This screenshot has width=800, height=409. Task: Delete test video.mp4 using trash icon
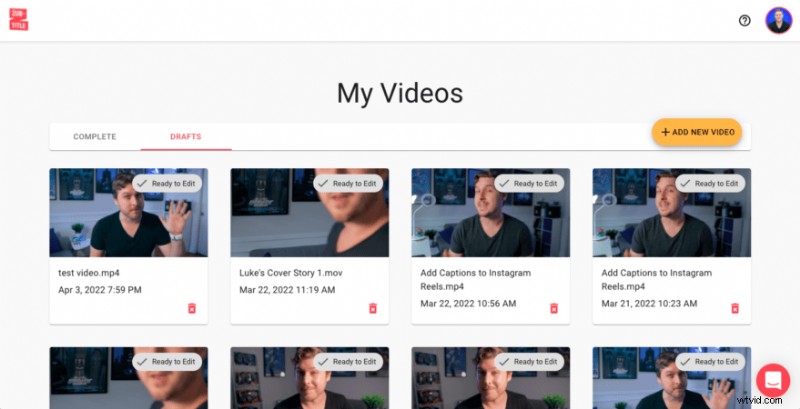[x=192, y=309]
